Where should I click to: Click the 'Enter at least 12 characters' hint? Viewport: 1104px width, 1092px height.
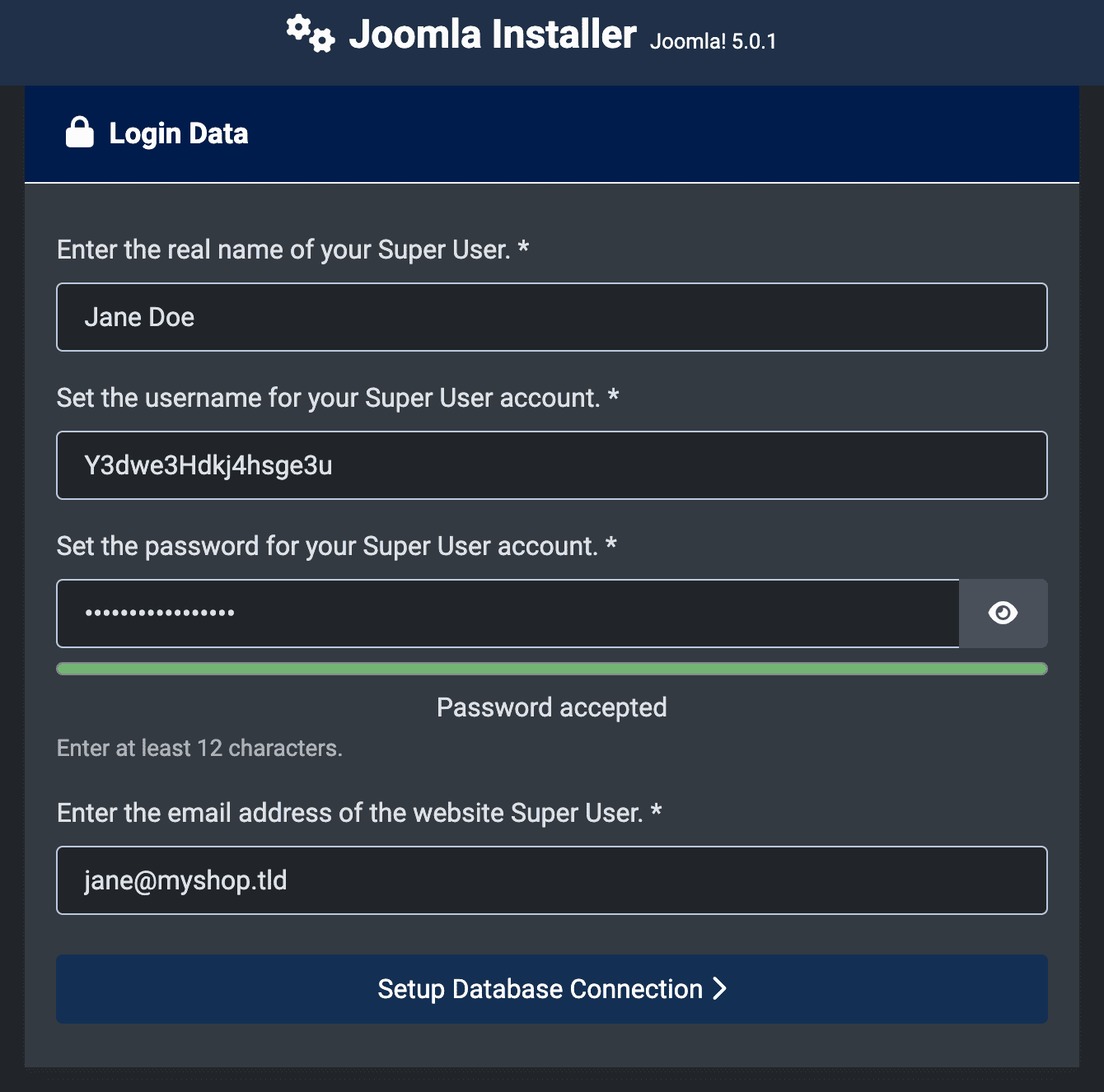pos(199,748)
